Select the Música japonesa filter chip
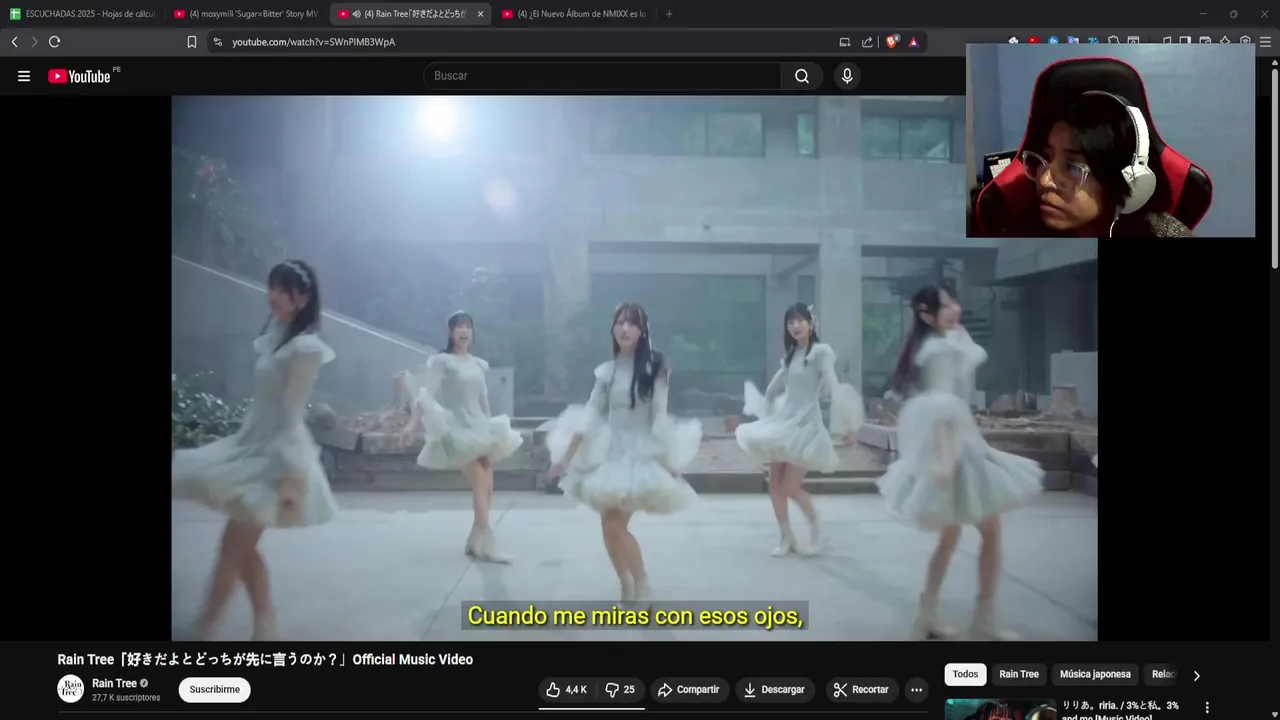Screen dimensions: 1280x720 pyautogui.click(x=1095, y=675)
